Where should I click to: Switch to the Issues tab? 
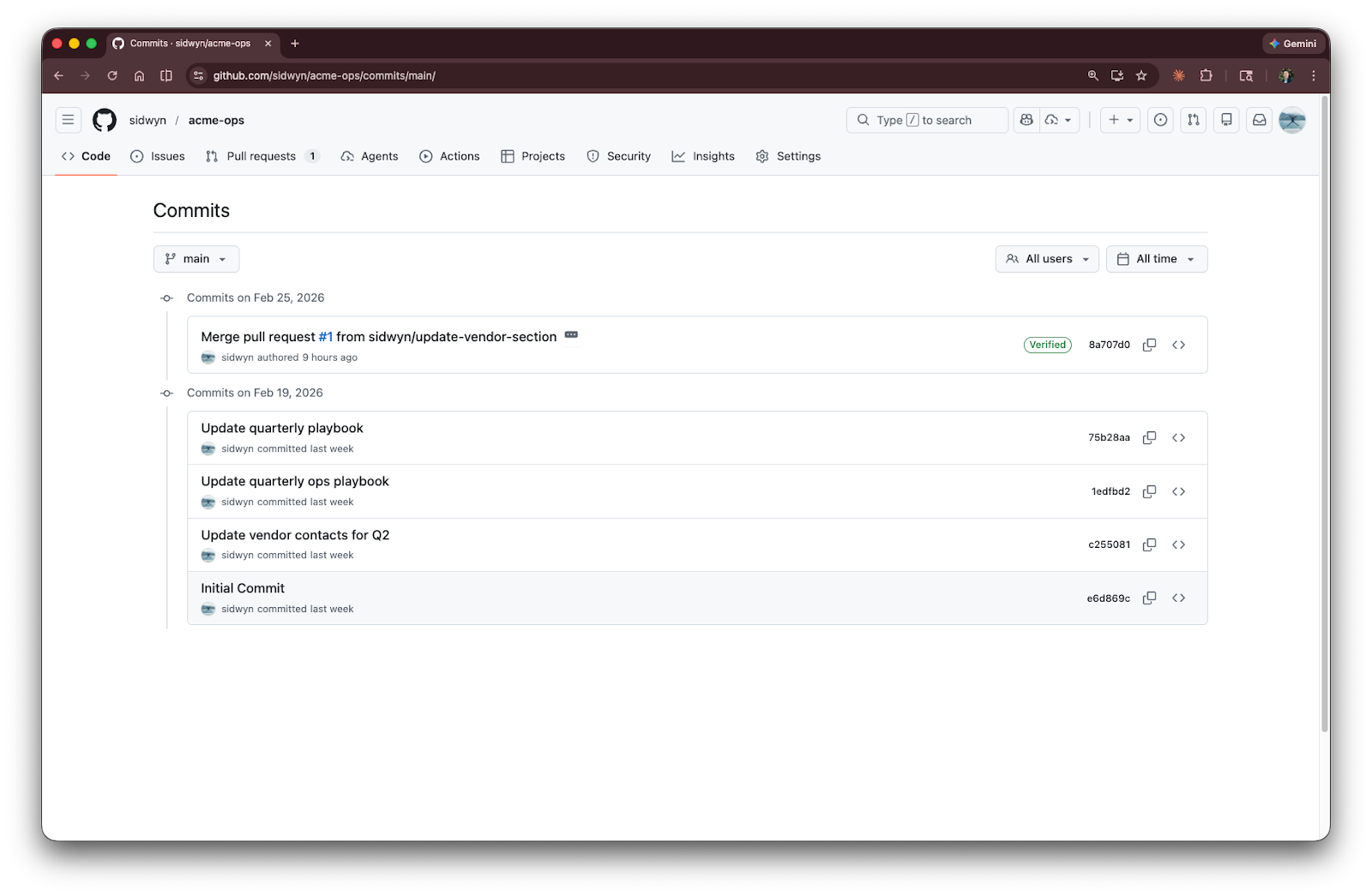pyautogui.click(x=158, y=156)
